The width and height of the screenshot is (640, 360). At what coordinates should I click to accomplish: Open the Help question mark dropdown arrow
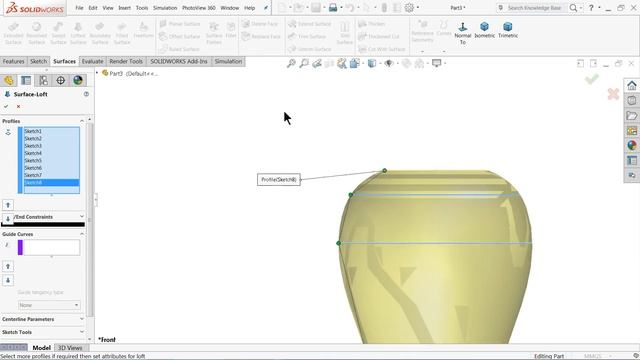pos(599,8)
